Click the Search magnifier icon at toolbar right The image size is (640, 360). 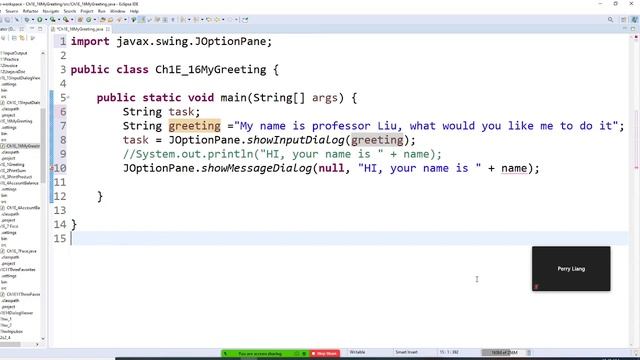(x=611, y=20)
